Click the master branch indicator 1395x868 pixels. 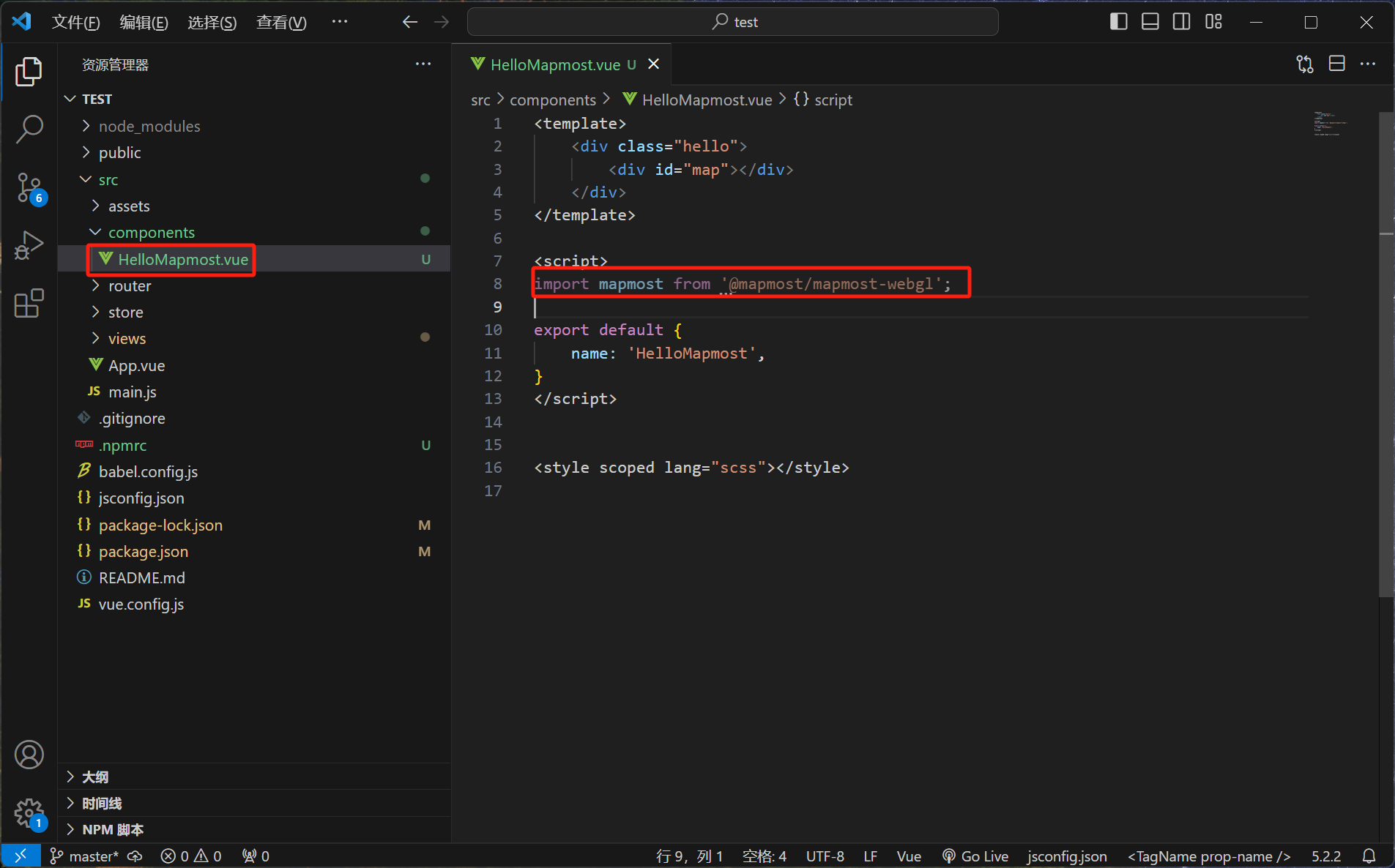pyautogui.click(x=84, y=856)
